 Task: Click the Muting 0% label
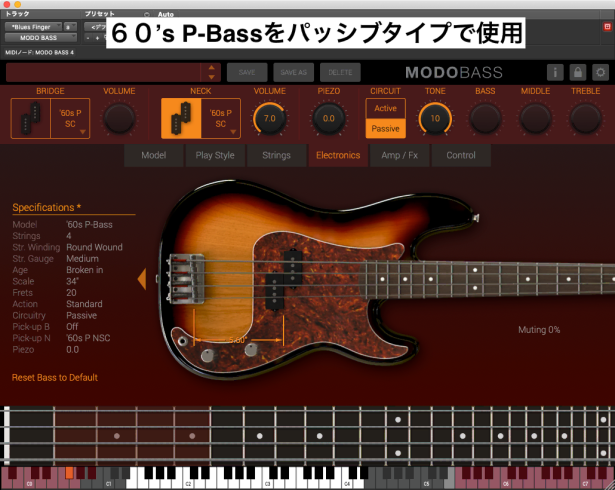pyautogui.click(x=539, y=330)
